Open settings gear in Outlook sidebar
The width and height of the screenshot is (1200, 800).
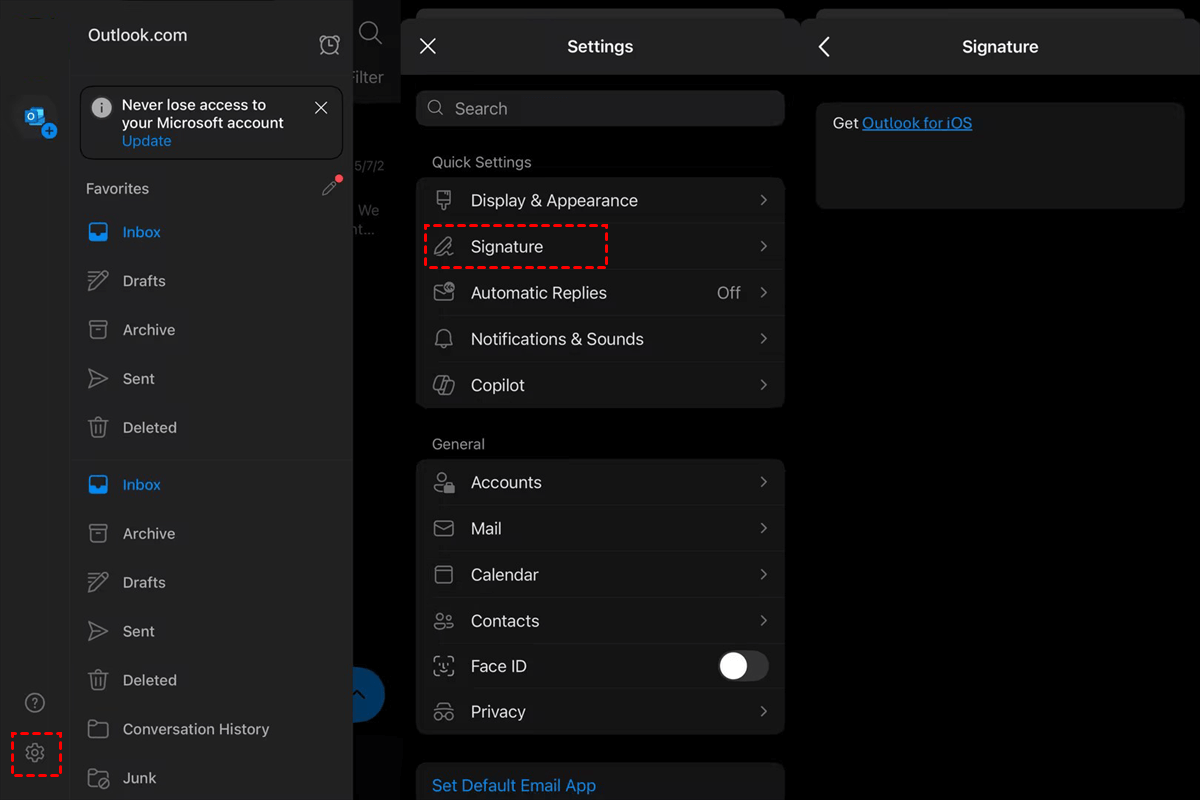click(x=35, y=753)
